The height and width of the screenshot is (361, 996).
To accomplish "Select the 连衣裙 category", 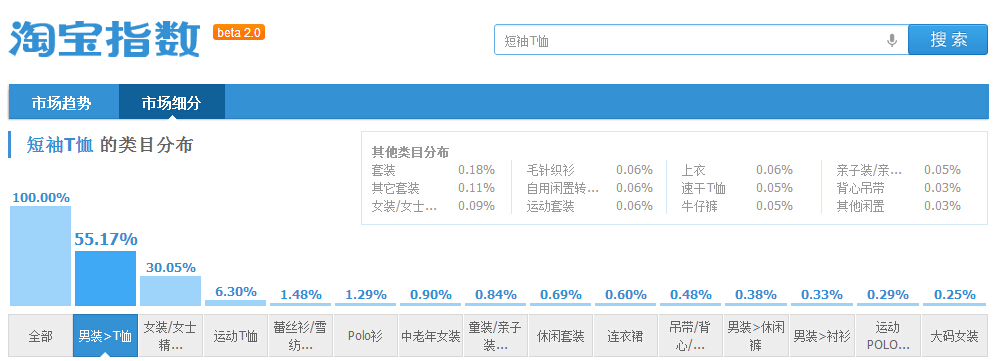I will [626, 336].
